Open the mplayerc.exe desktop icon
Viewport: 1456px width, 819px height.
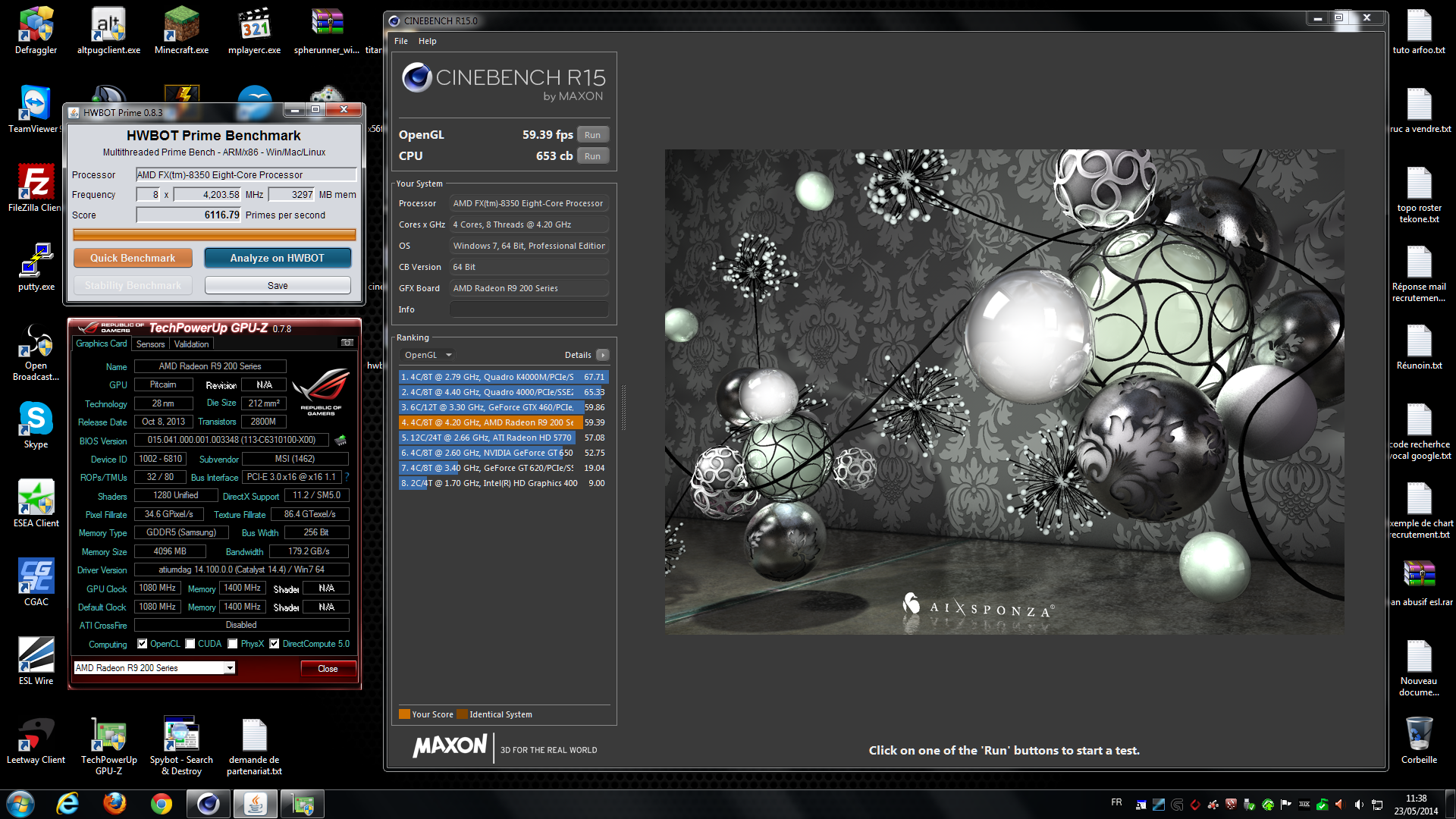click(x=254, y=30)
